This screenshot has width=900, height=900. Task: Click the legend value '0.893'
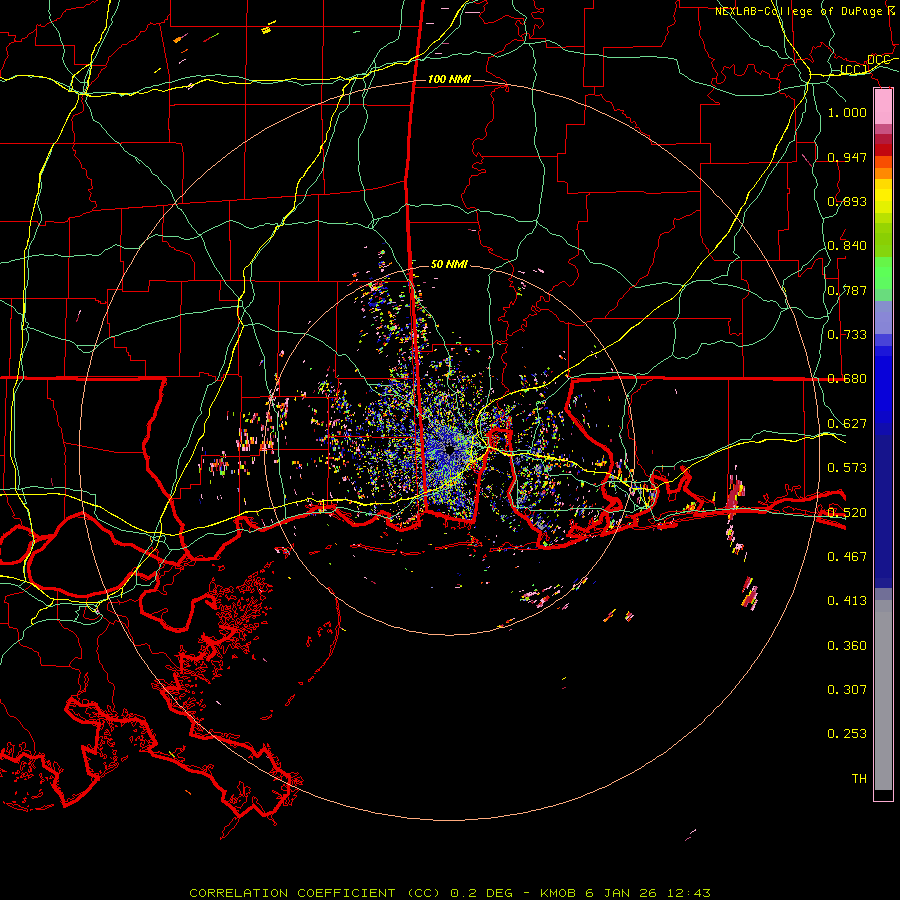pos(847,201)
